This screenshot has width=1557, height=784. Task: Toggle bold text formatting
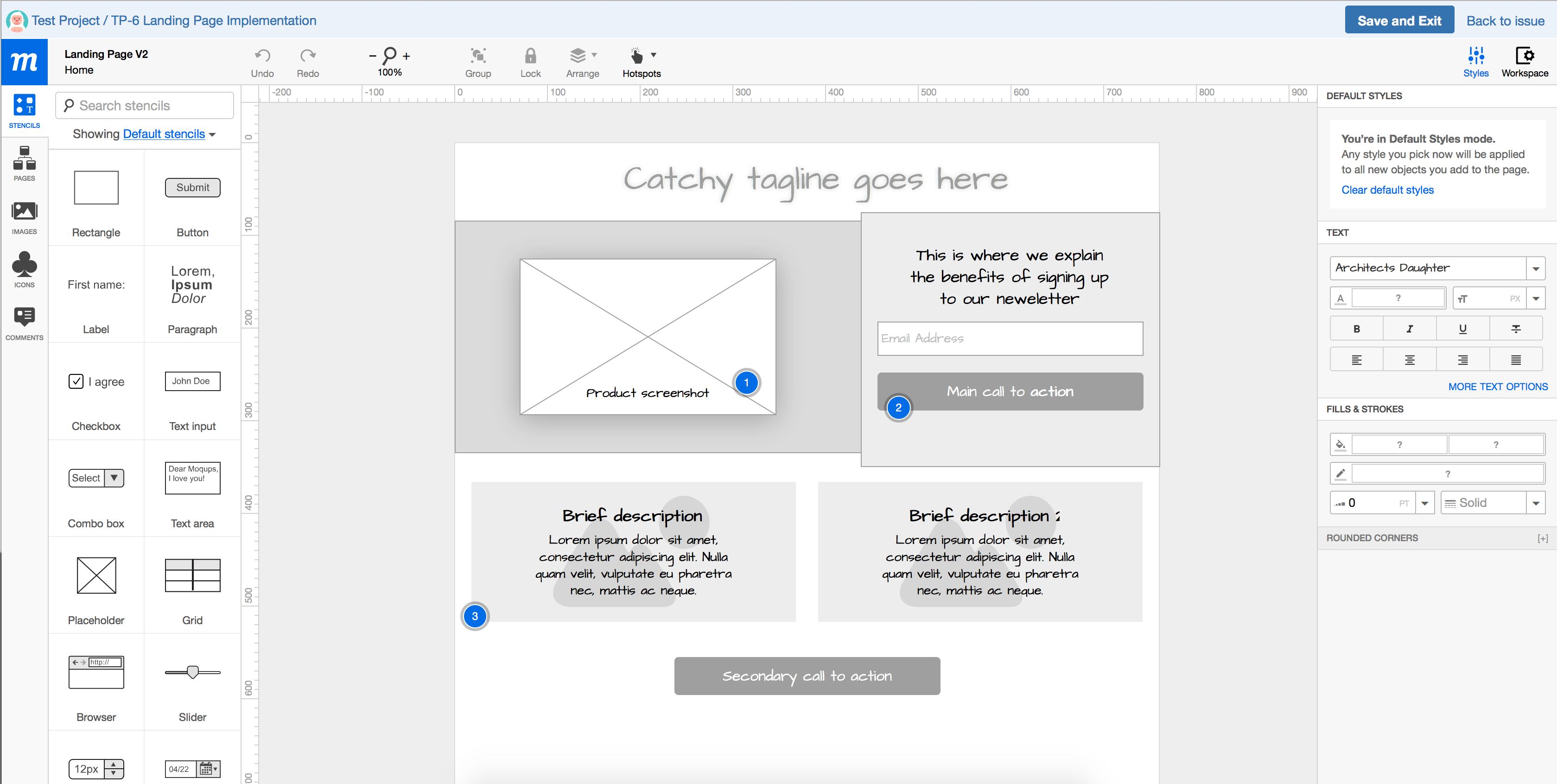pyautogui.click(x=1356, y=329)
